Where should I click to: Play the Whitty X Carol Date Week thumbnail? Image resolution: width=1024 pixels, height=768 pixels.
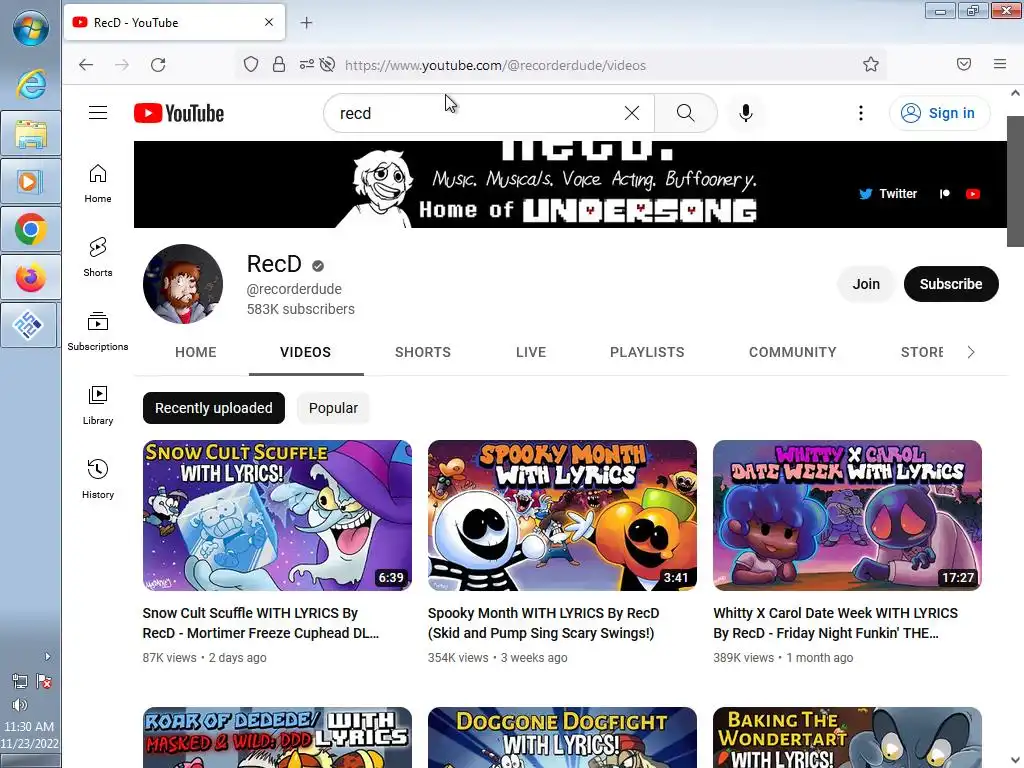(847, 515)
